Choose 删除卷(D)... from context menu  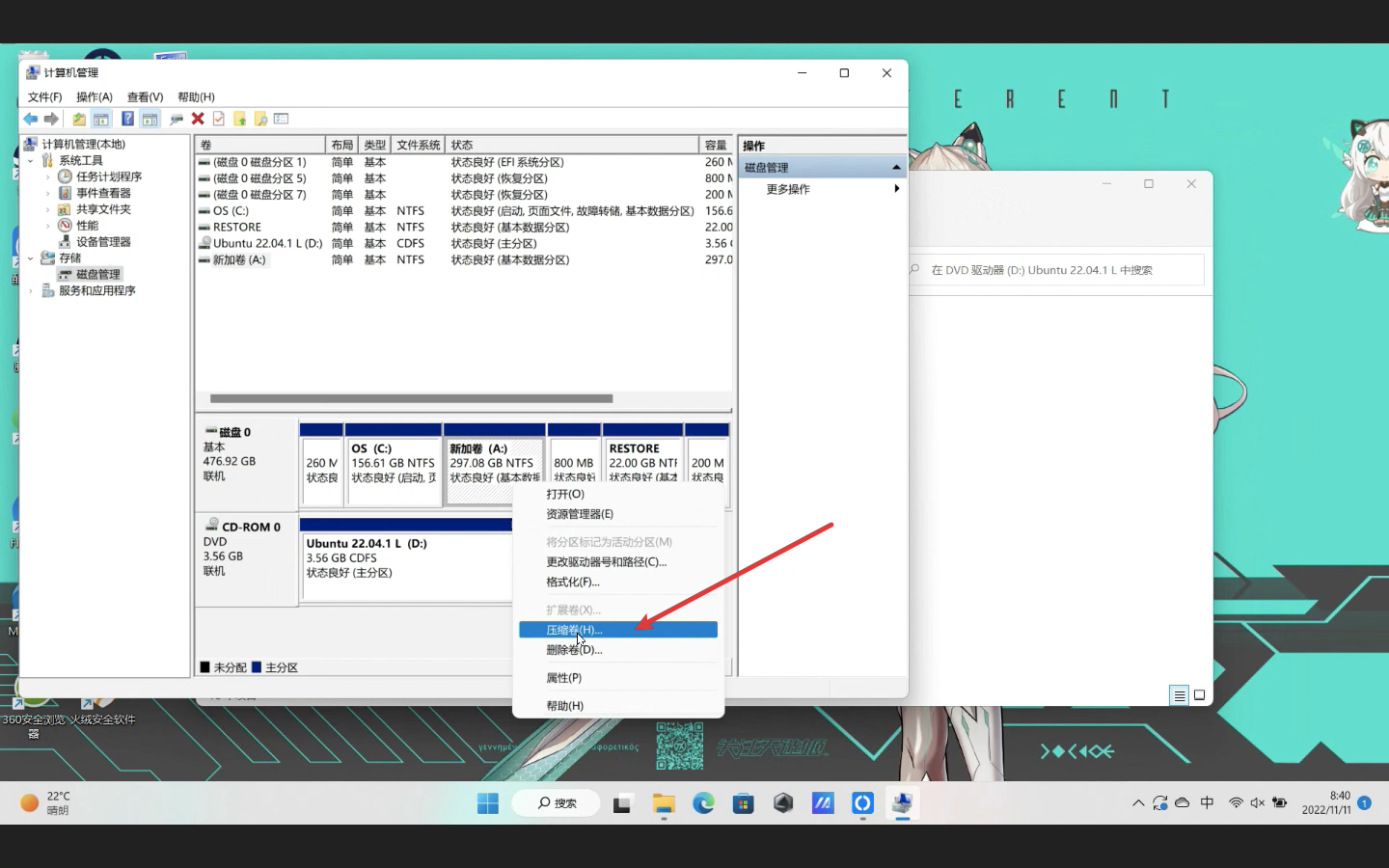tap(618, 650)
